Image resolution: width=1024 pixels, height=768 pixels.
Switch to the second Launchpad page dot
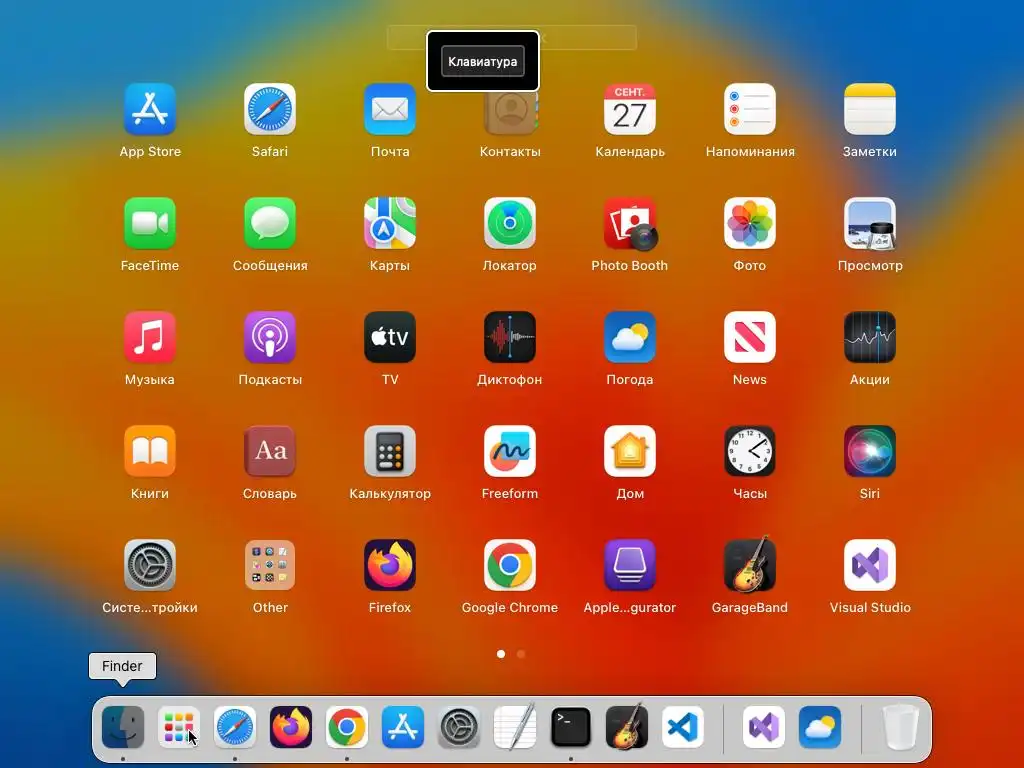click(520, 654)
